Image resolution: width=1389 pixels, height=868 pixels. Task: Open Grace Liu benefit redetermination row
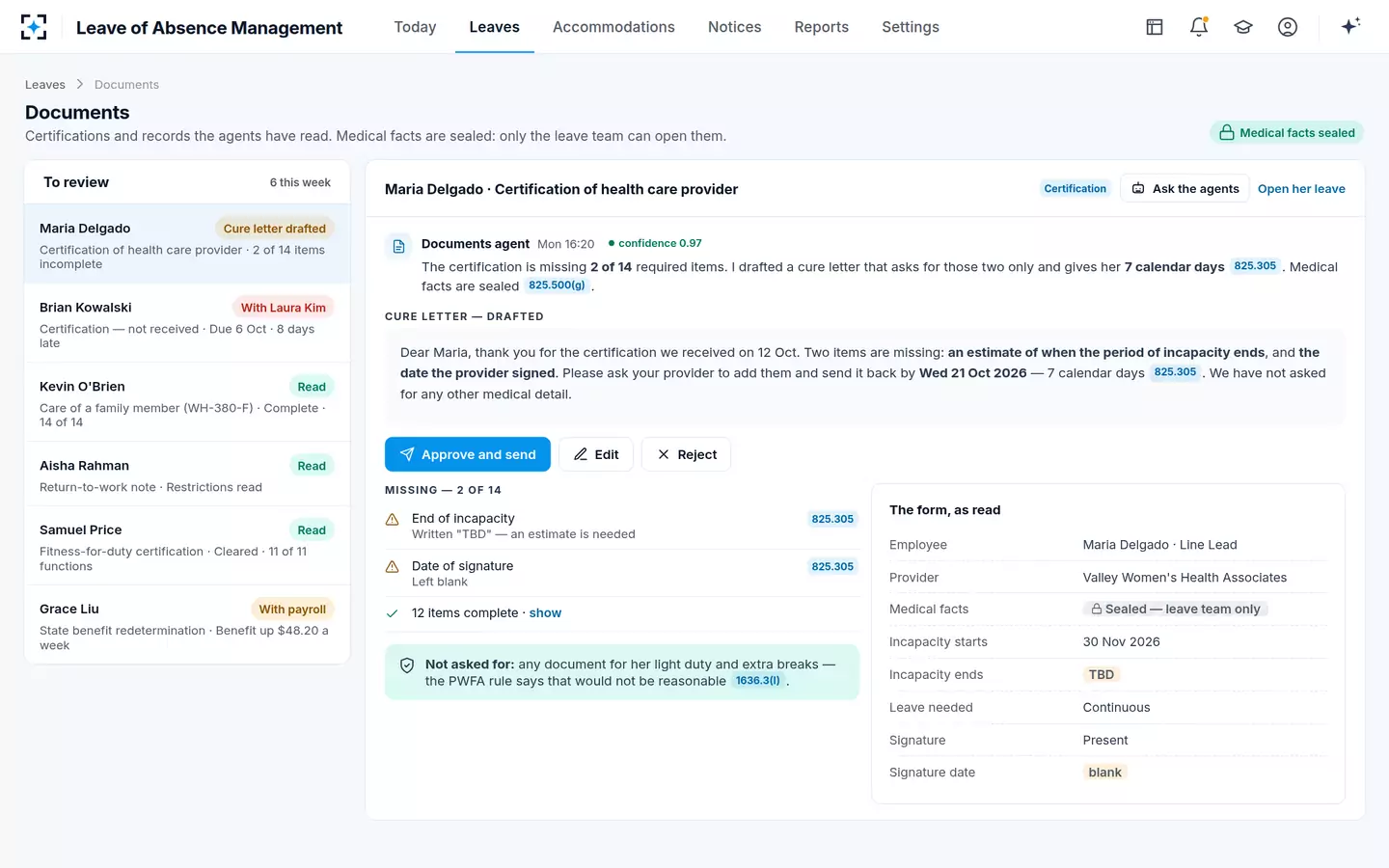pyautogui.click(x=187, y=624)
